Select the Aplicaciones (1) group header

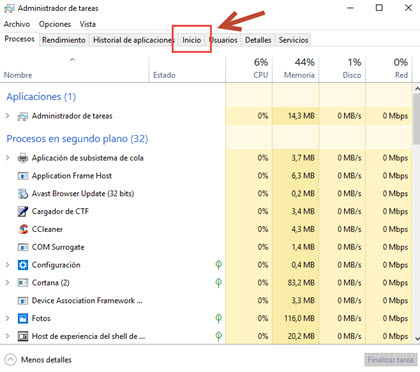point(41,97)
